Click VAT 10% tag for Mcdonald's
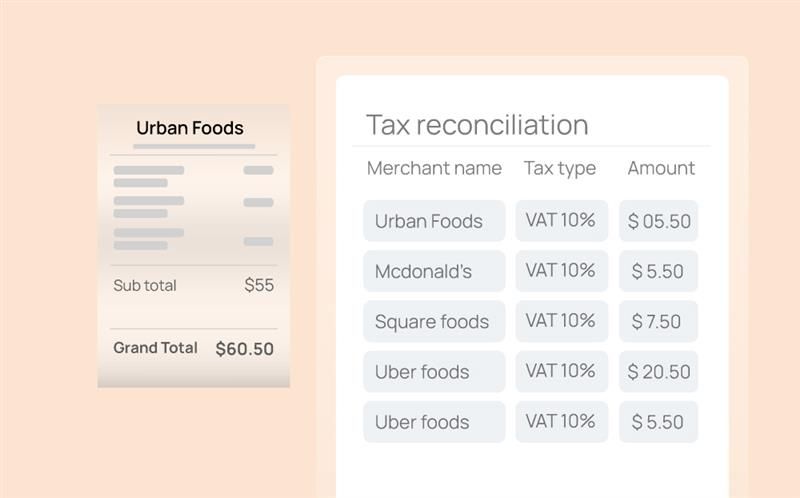The width and height of the screenshot is (800, 498). [562, 271]
